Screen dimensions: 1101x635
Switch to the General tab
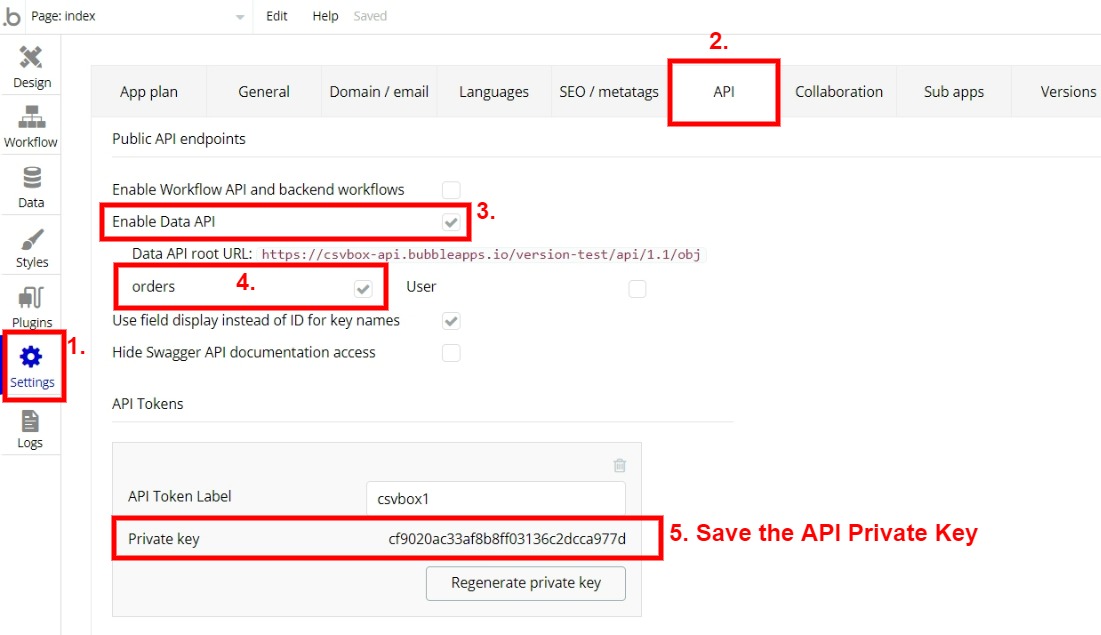point(264,91)
